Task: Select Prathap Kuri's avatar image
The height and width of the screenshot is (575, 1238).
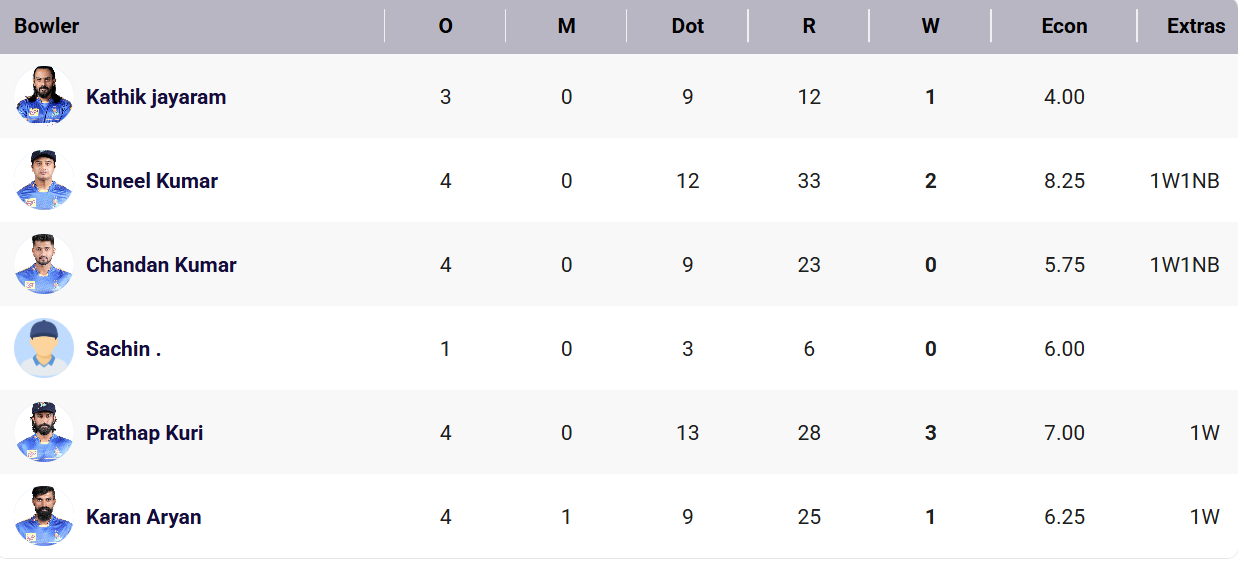Action: pyautogui.click(x=44, y=433)
